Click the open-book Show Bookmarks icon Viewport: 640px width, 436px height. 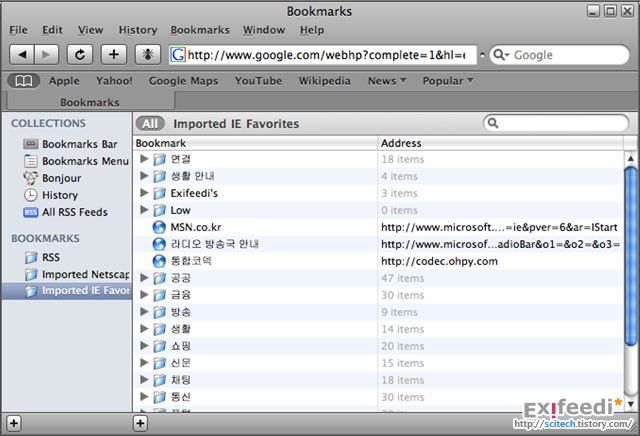24,81
